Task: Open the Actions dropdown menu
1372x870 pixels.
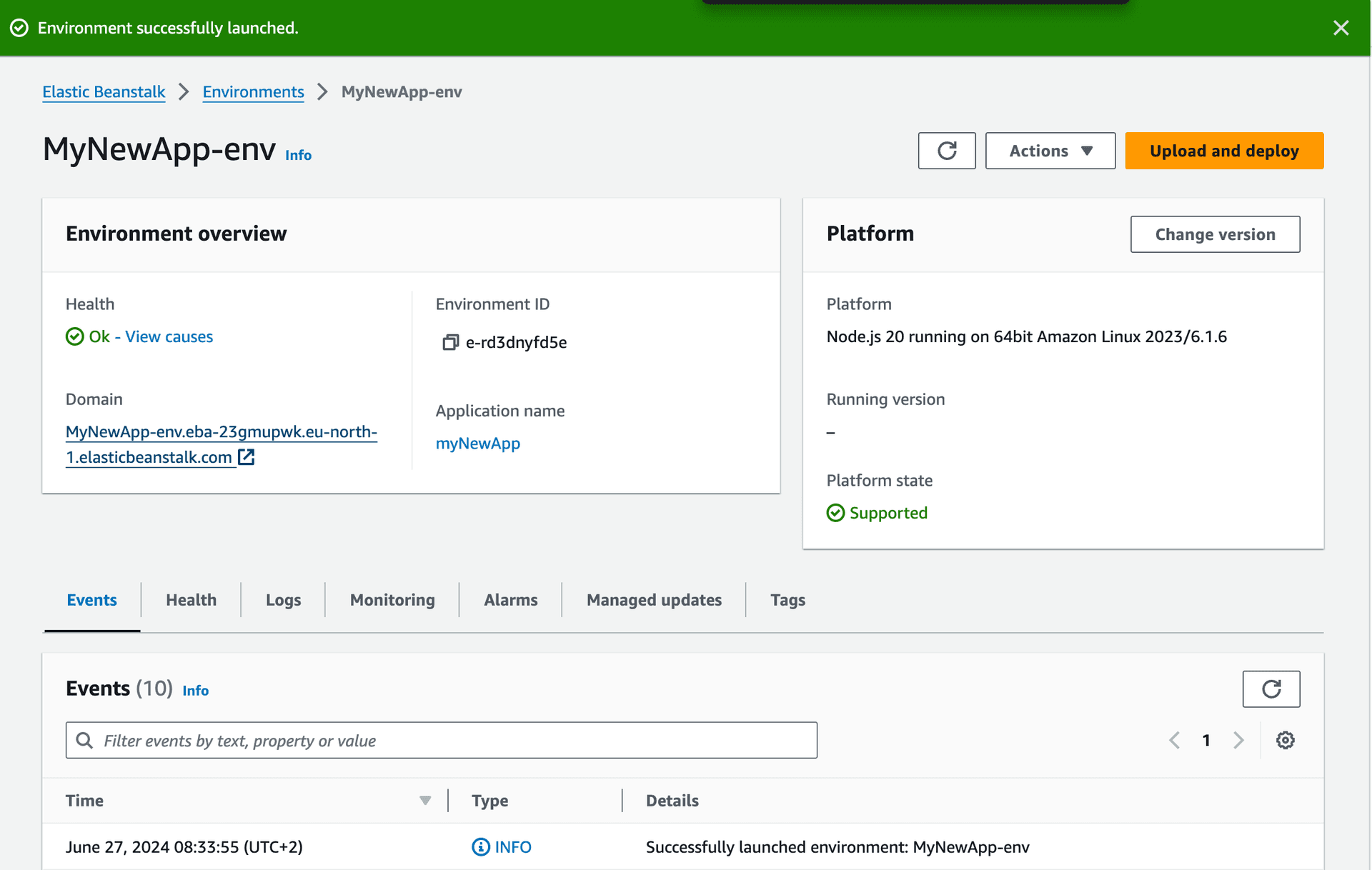Action: [x=1050, y=151]
